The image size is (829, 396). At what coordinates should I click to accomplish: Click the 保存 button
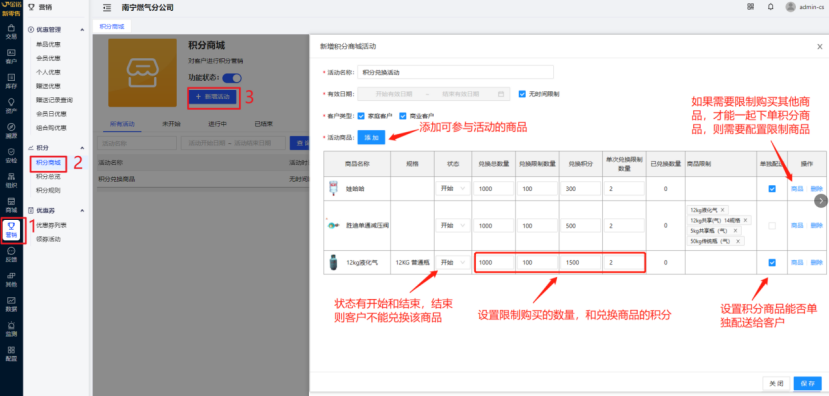pos(808,383)
